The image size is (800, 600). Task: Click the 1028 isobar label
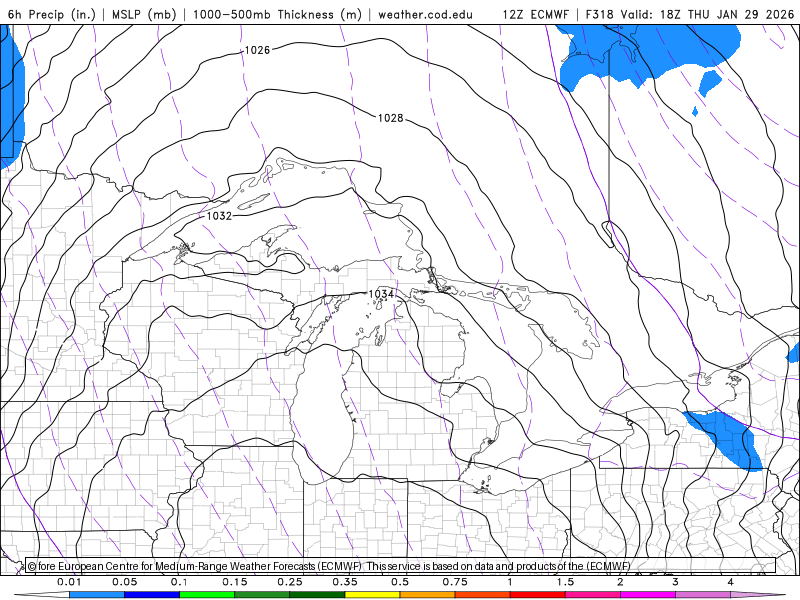(x=390, y=118)
